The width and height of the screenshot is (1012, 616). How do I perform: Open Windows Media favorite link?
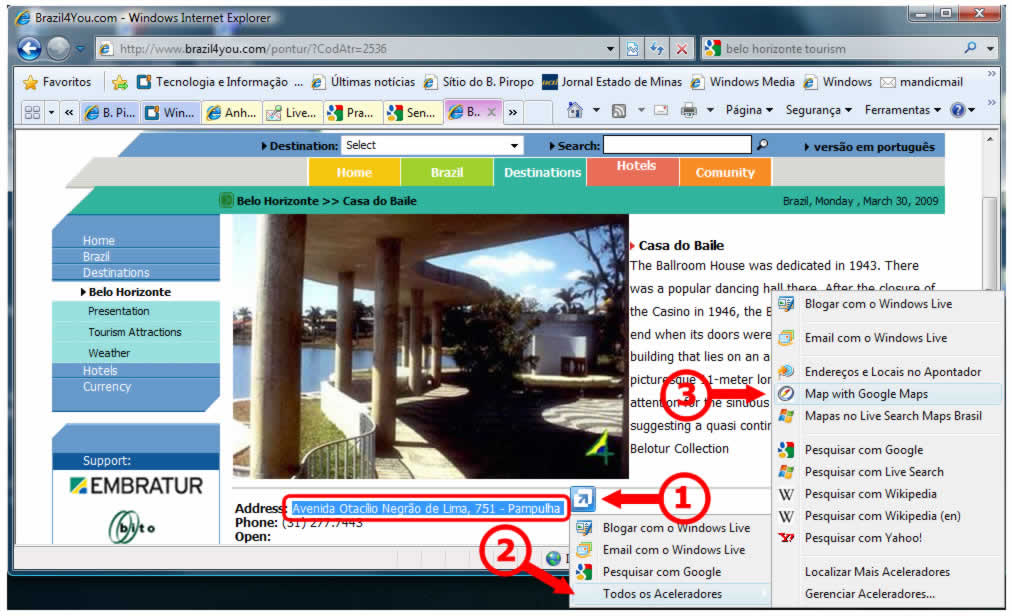[x=742, y=82]
